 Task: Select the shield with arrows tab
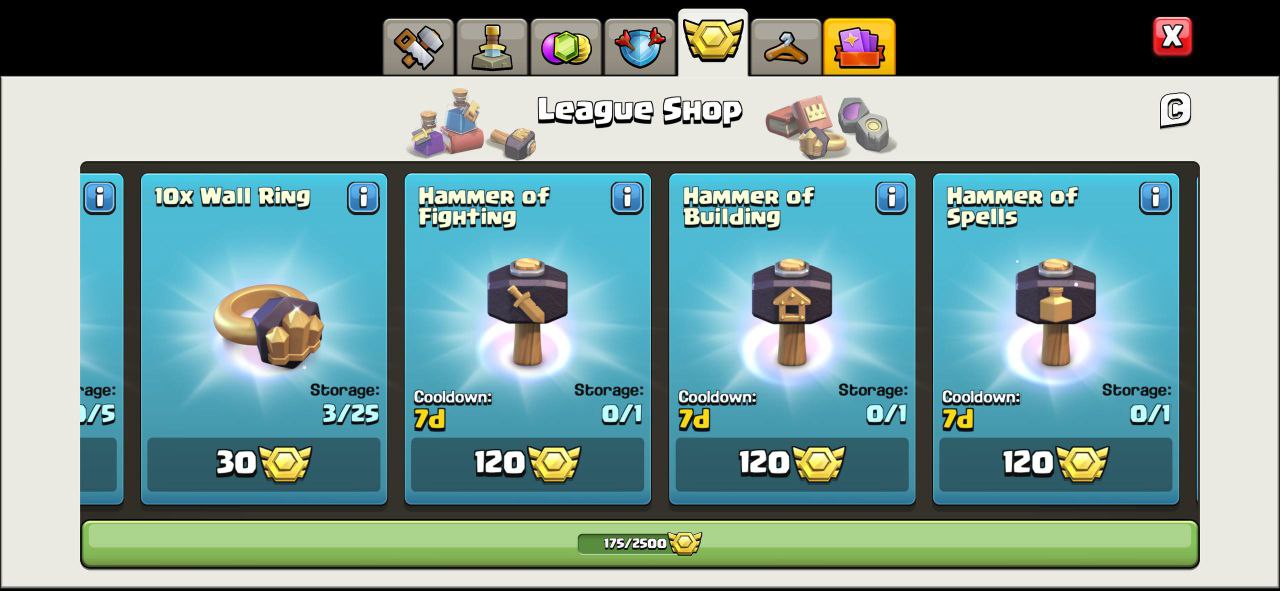(640, 47)
